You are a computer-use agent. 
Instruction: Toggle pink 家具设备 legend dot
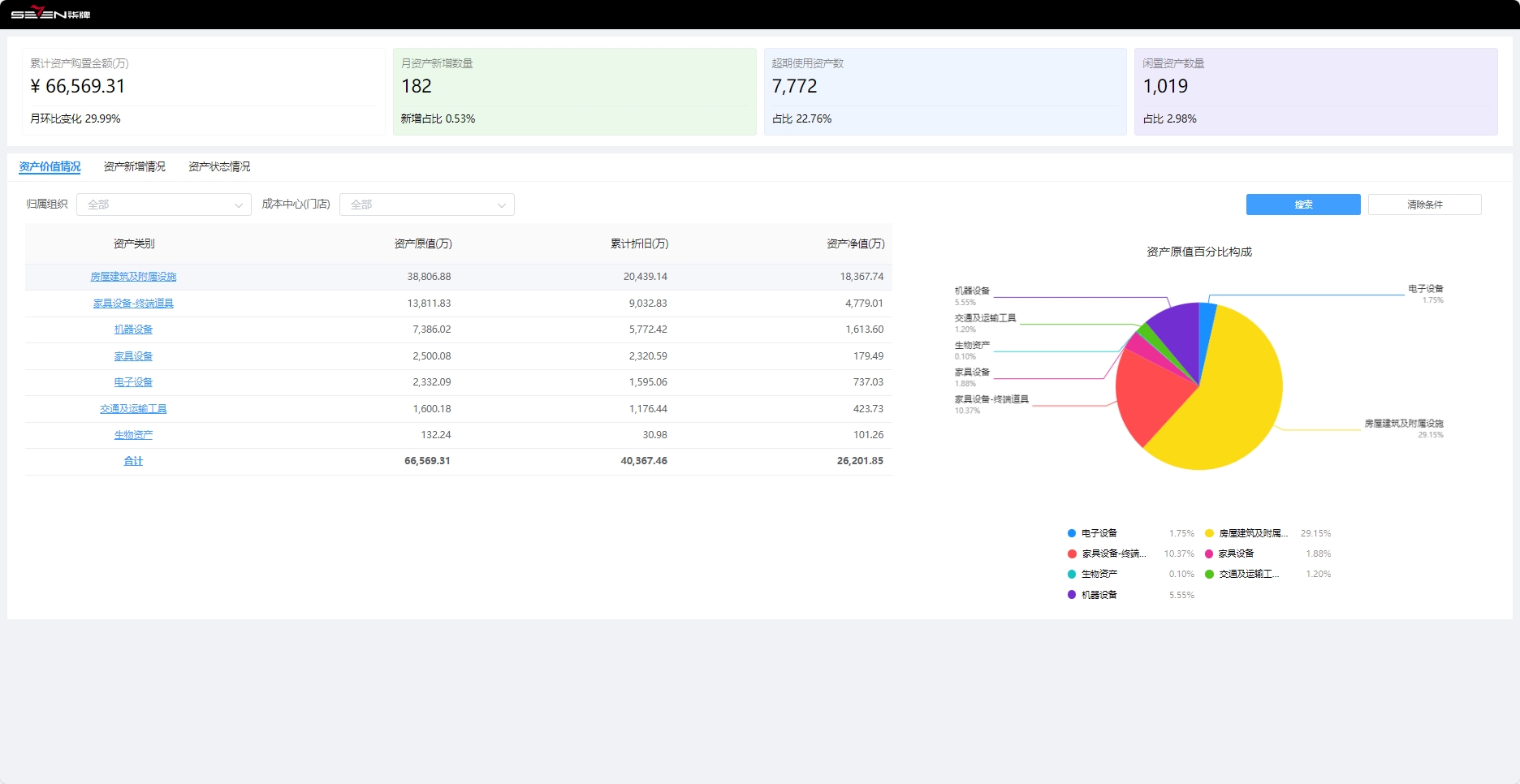click(1209, 554)
